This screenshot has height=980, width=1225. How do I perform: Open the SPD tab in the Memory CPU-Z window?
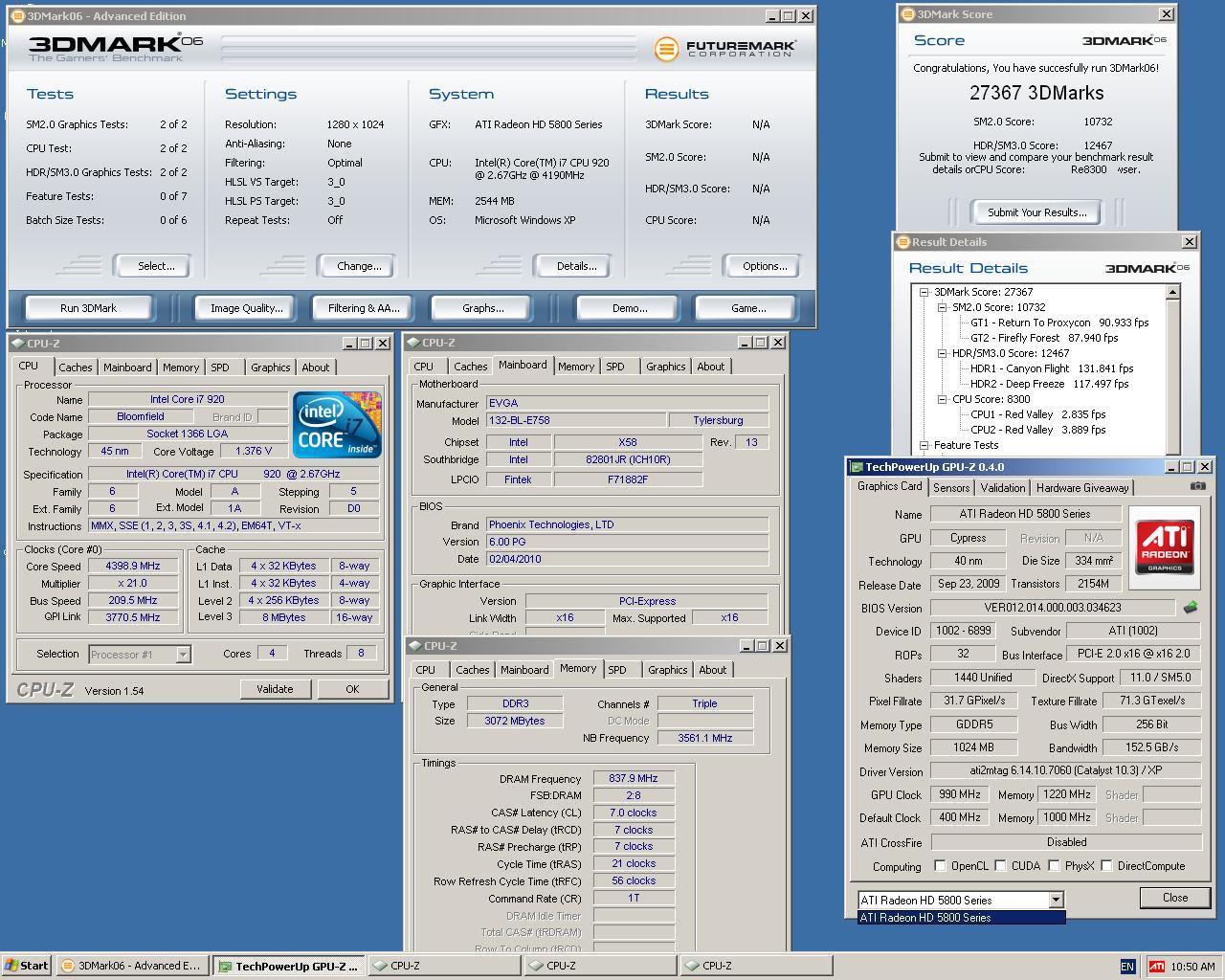[617, 670]
